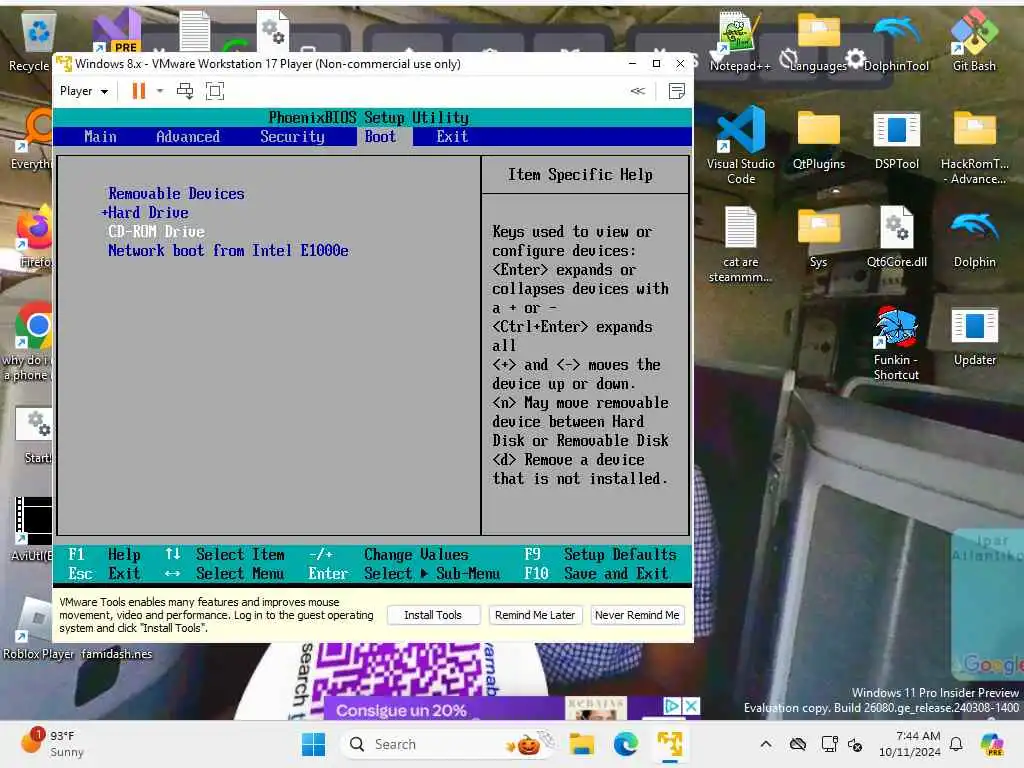
Task: Enter VMware full screen mode
Action: [215, 91]
